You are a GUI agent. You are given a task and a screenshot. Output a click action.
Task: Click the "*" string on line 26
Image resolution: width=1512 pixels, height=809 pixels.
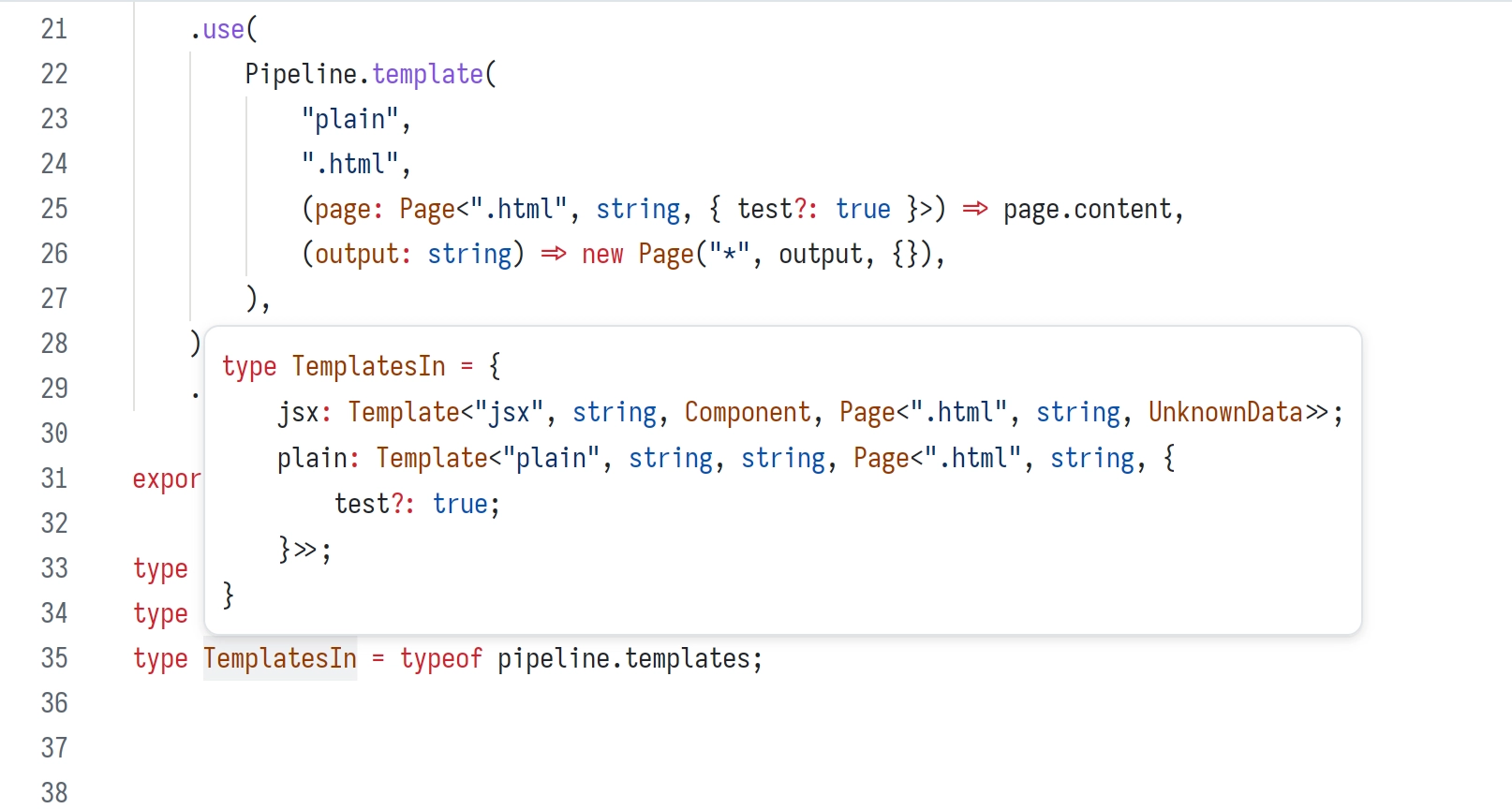click(729, 254)
